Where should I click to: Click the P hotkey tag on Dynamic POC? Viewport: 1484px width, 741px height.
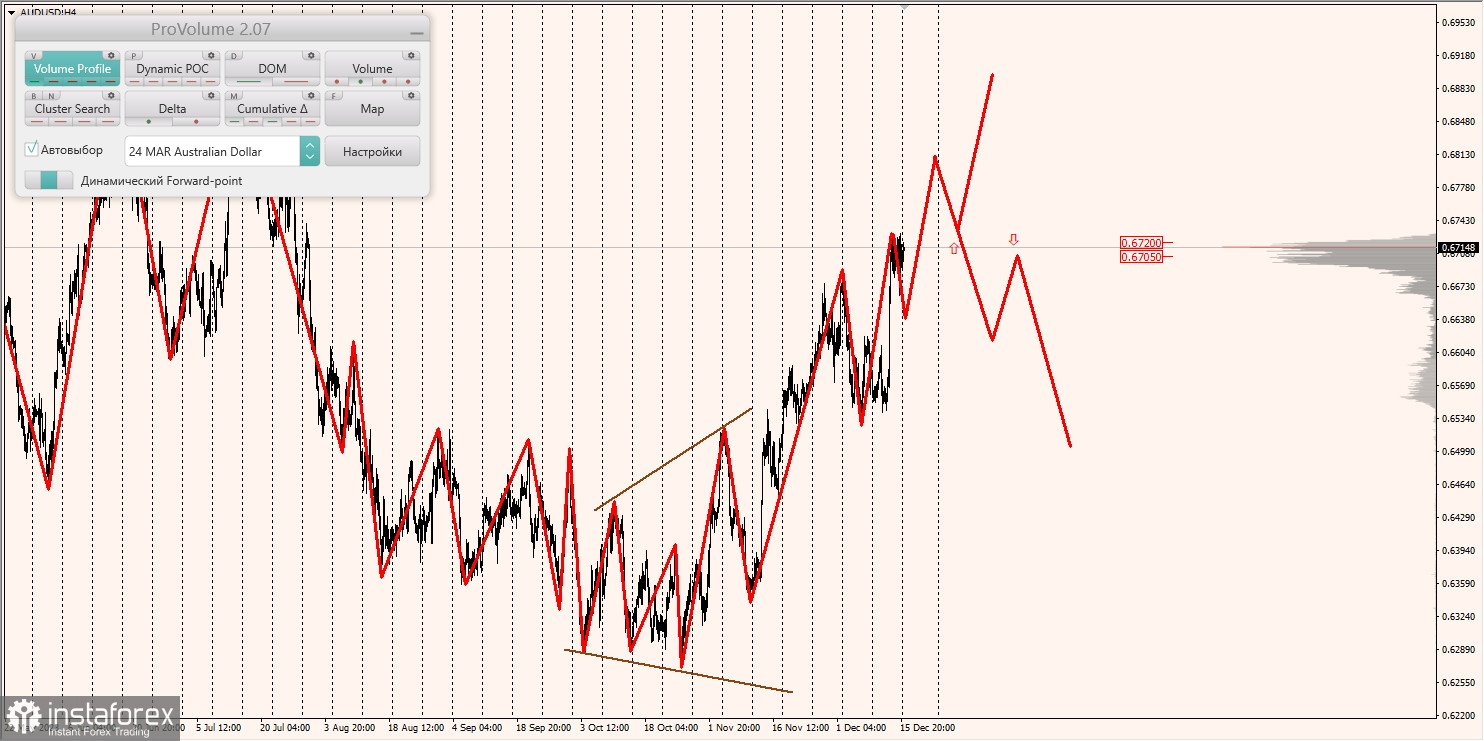coord(135,56)
